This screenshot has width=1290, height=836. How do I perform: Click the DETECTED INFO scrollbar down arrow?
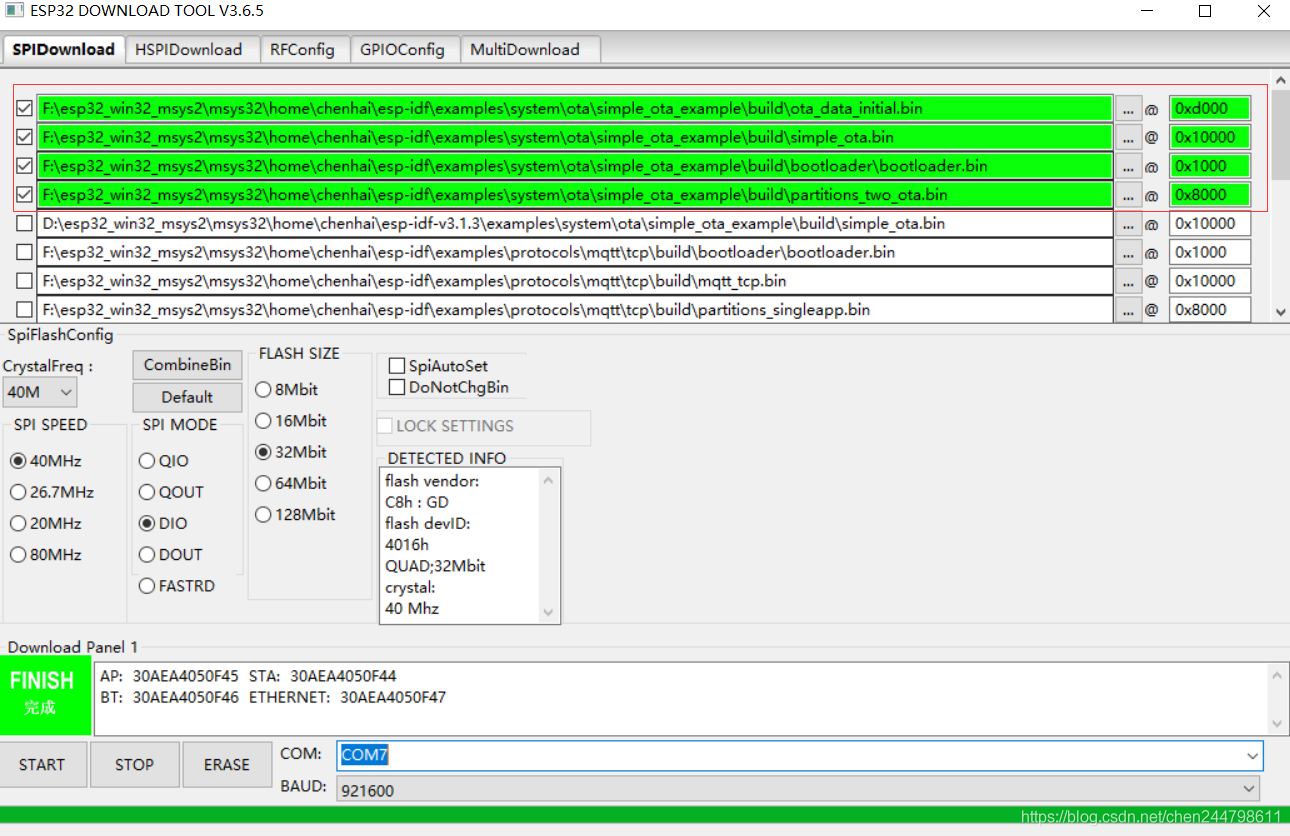[x=548, y=612]
